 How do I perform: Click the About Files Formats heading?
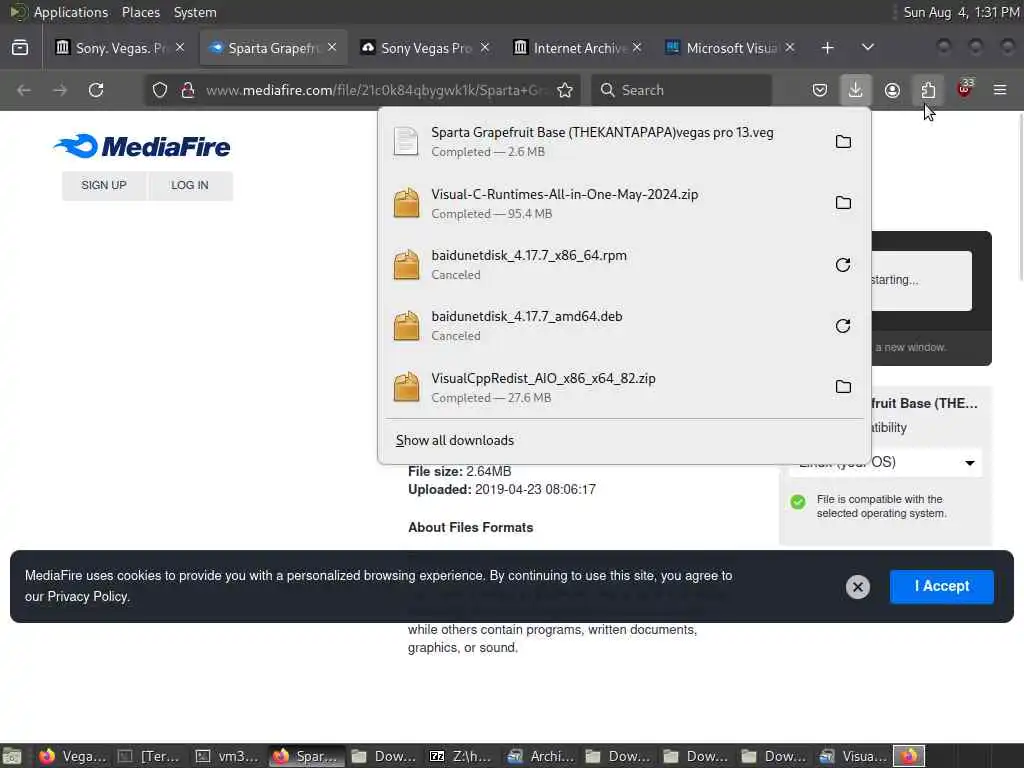point(471,528)
